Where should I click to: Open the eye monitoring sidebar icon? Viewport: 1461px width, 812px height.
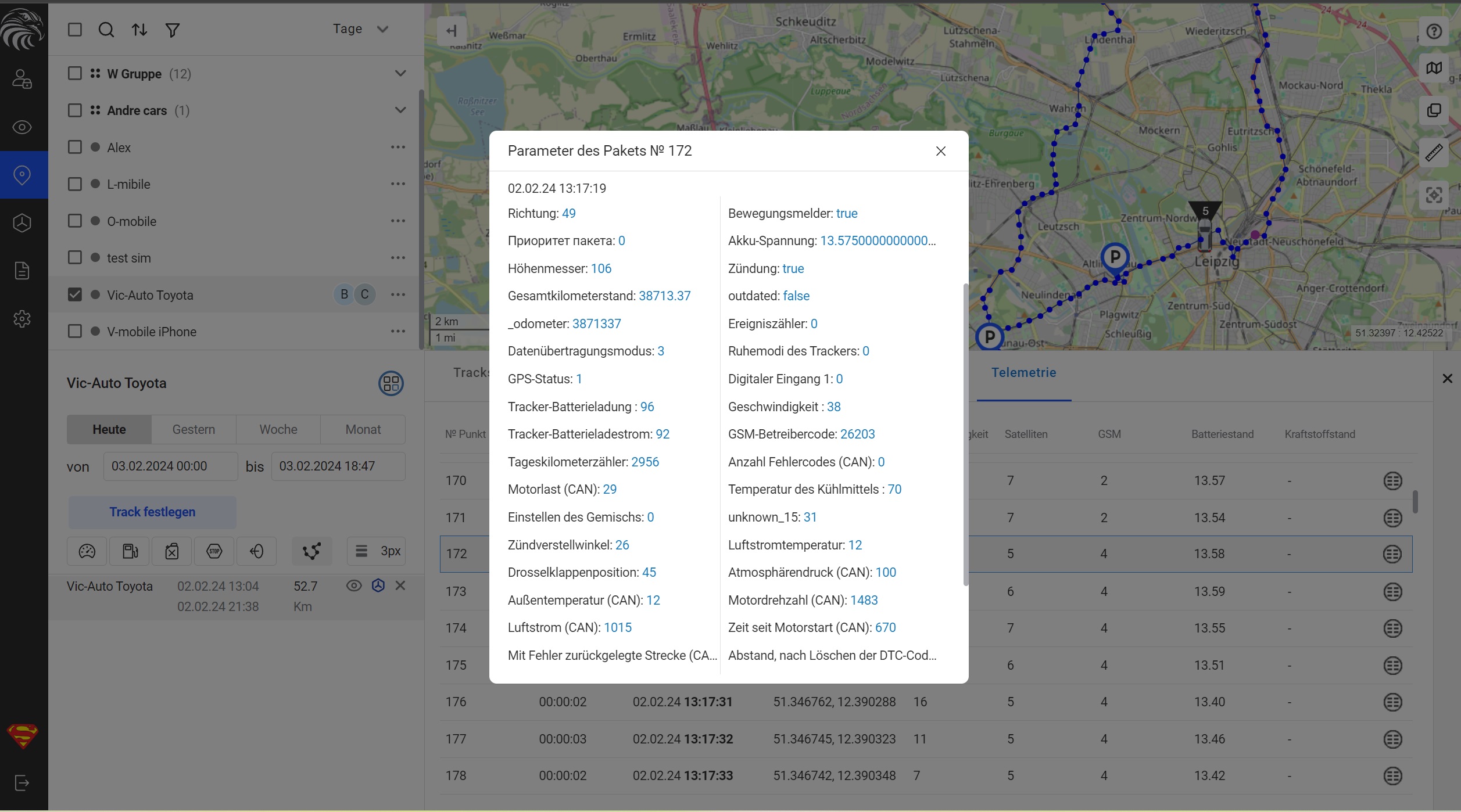click(22, 127)
